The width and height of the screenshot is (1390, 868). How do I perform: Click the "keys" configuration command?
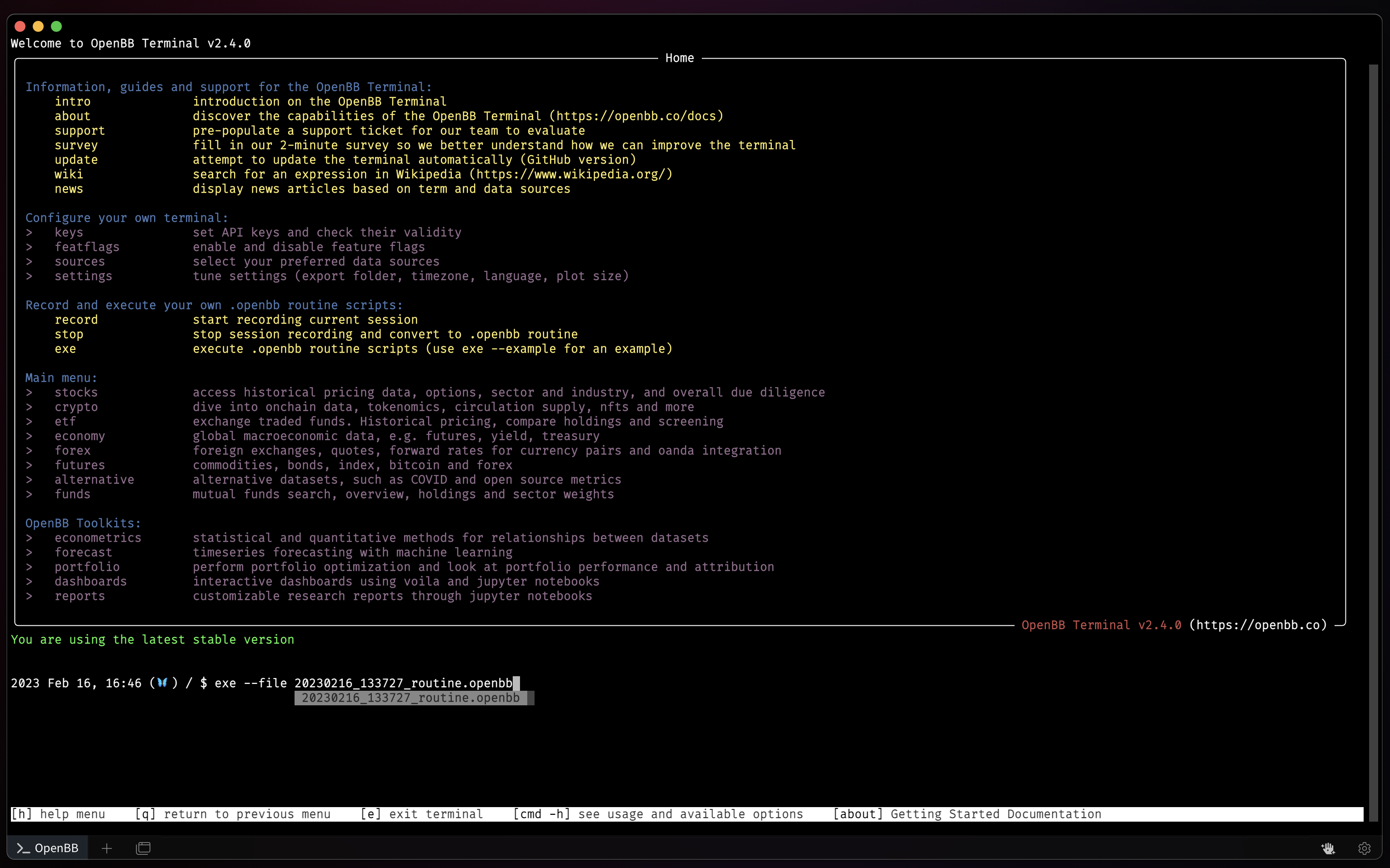[69, 232]
